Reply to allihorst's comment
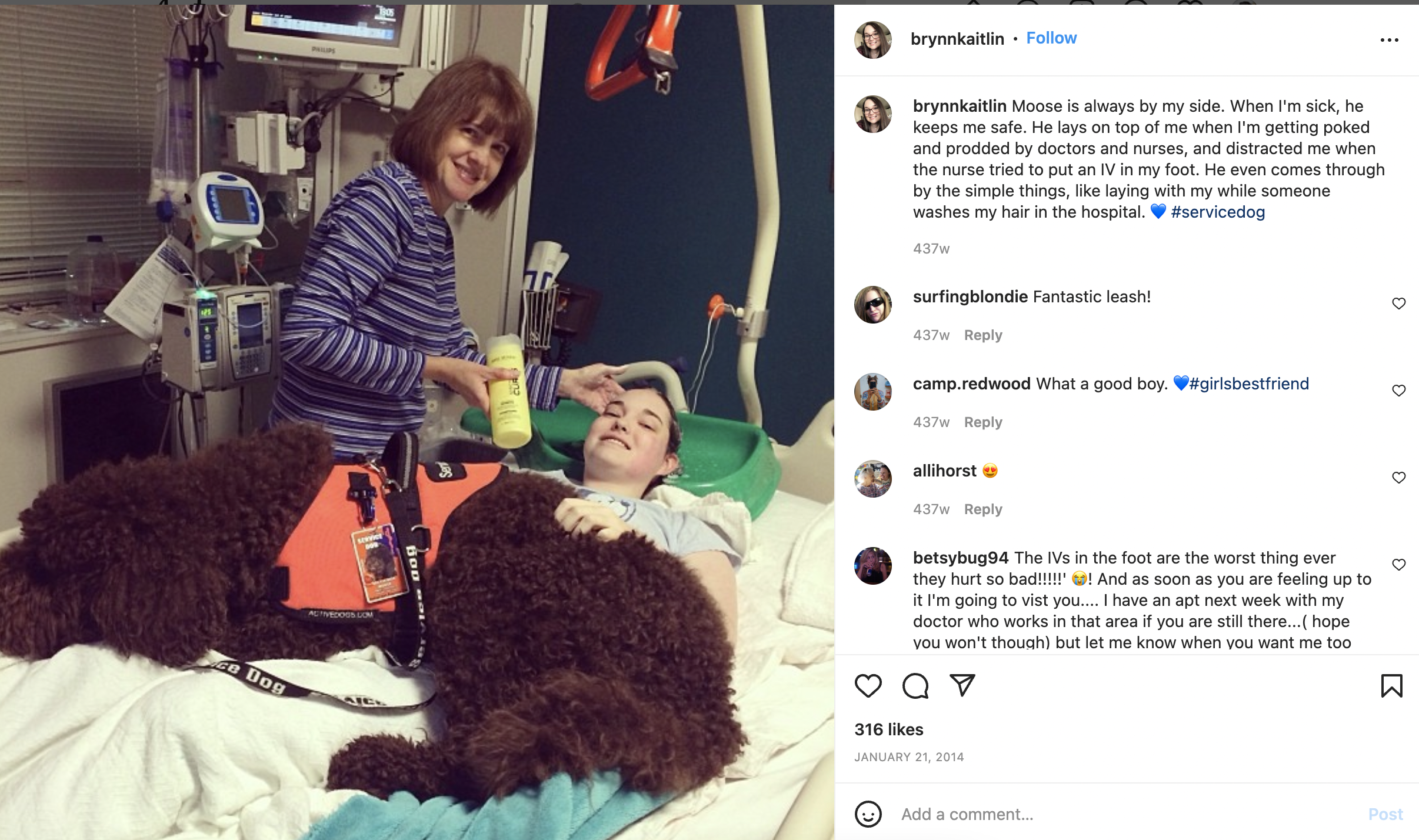This screenshot has height=840, width=1419. [x=983, y=509]
